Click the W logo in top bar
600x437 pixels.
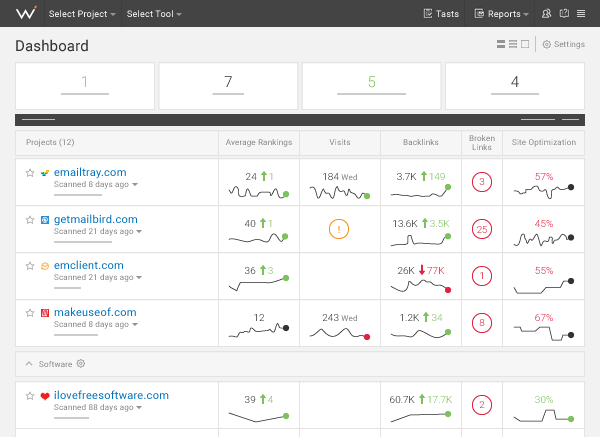coord(26,13)
